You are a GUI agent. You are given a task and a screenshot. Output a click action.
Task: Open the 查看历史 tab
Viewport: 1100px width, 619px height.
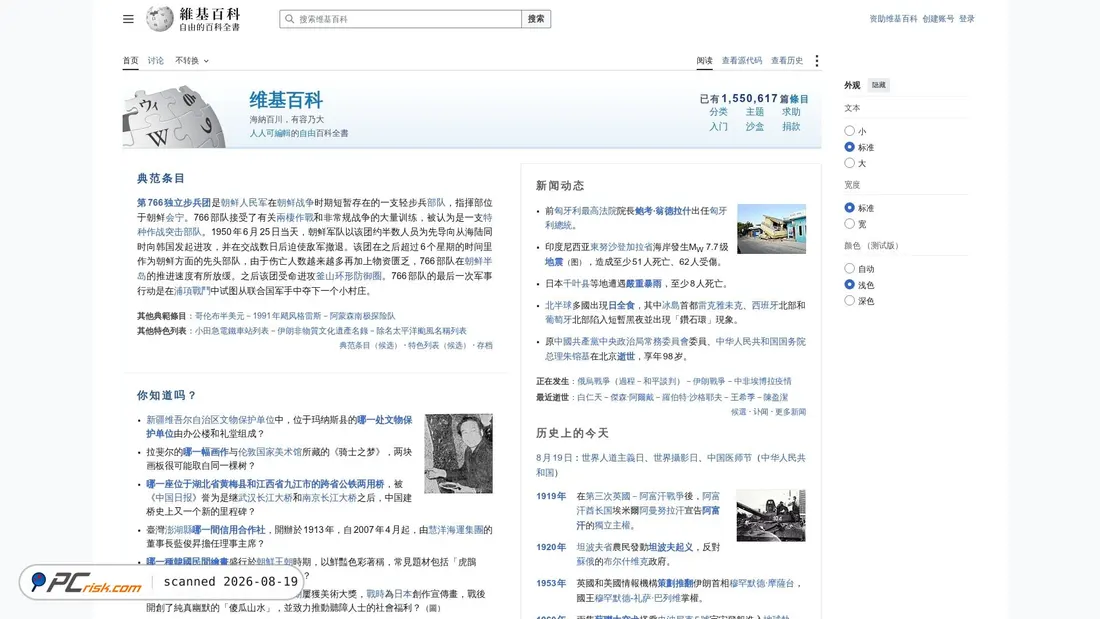786,61
